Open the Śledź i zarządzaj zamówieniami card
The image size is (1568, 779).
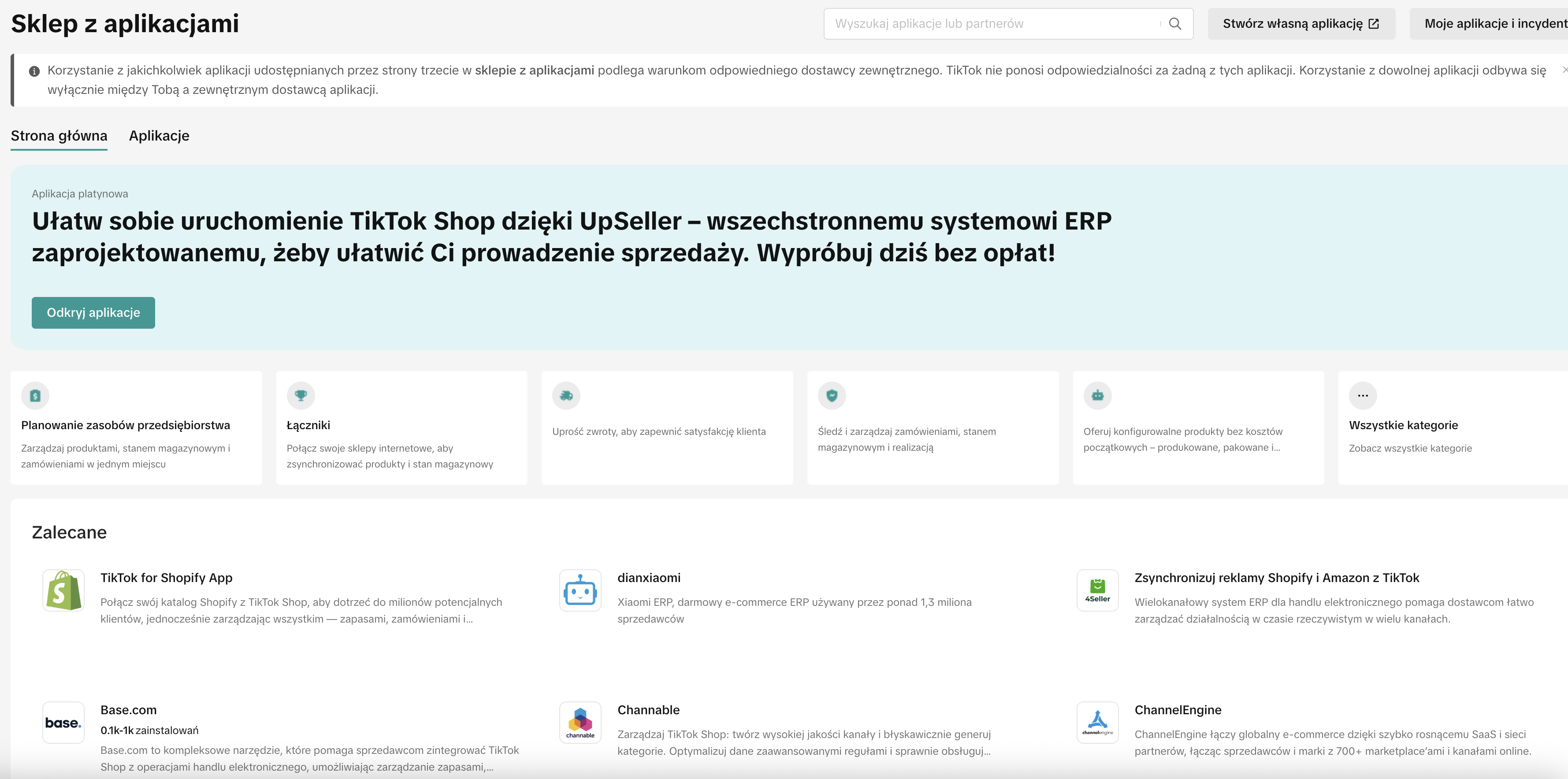tap(933, 428)
